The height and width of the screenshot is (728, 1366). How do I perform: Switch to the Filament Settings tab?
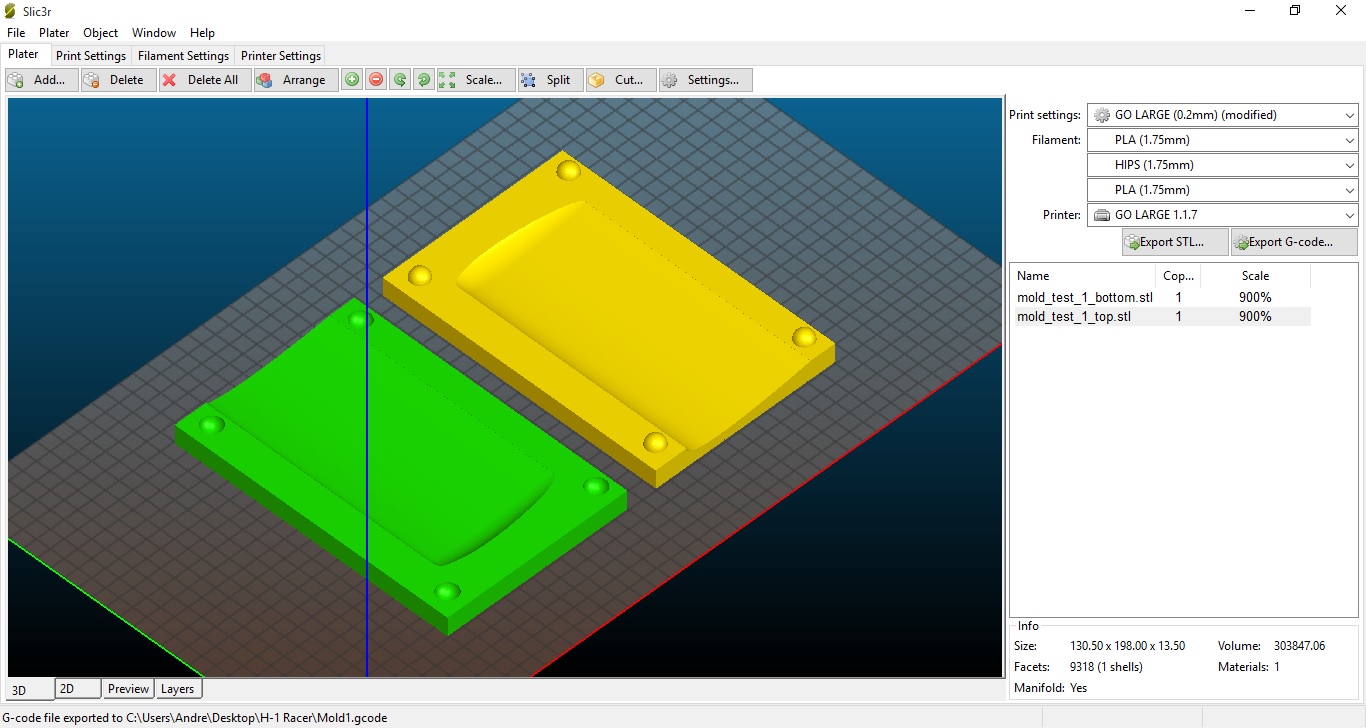click(x=183, y=56)
